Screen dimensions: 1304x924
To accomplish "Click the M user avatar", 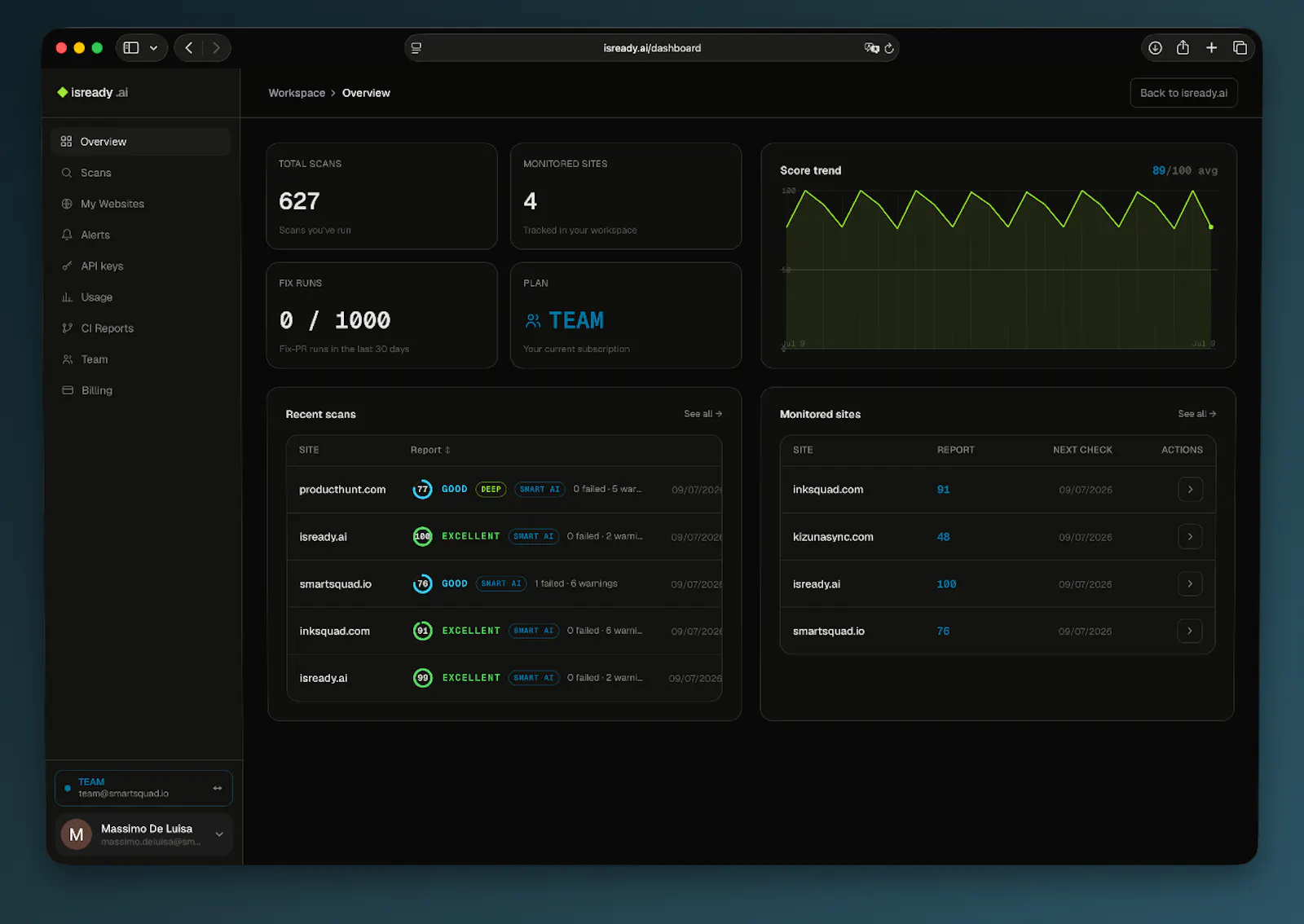I will click(77, 834).
